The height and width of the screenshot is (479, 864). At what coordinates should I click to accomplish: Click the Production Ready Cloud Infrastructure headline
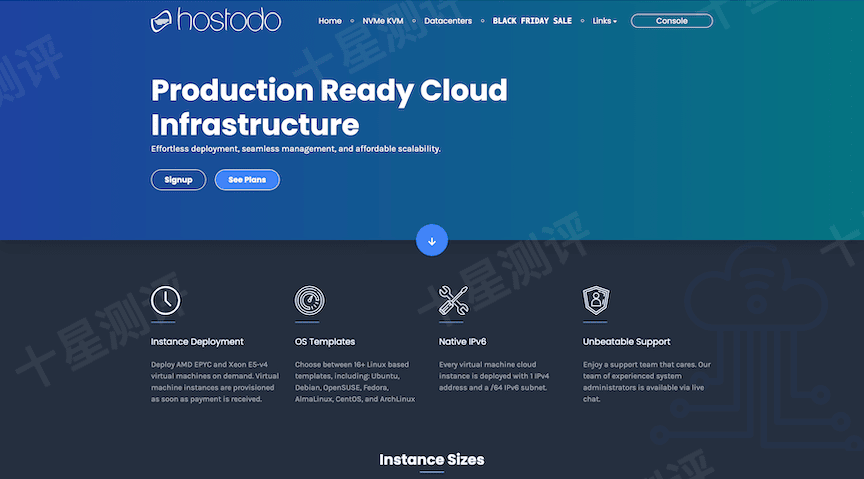point(329,107)
